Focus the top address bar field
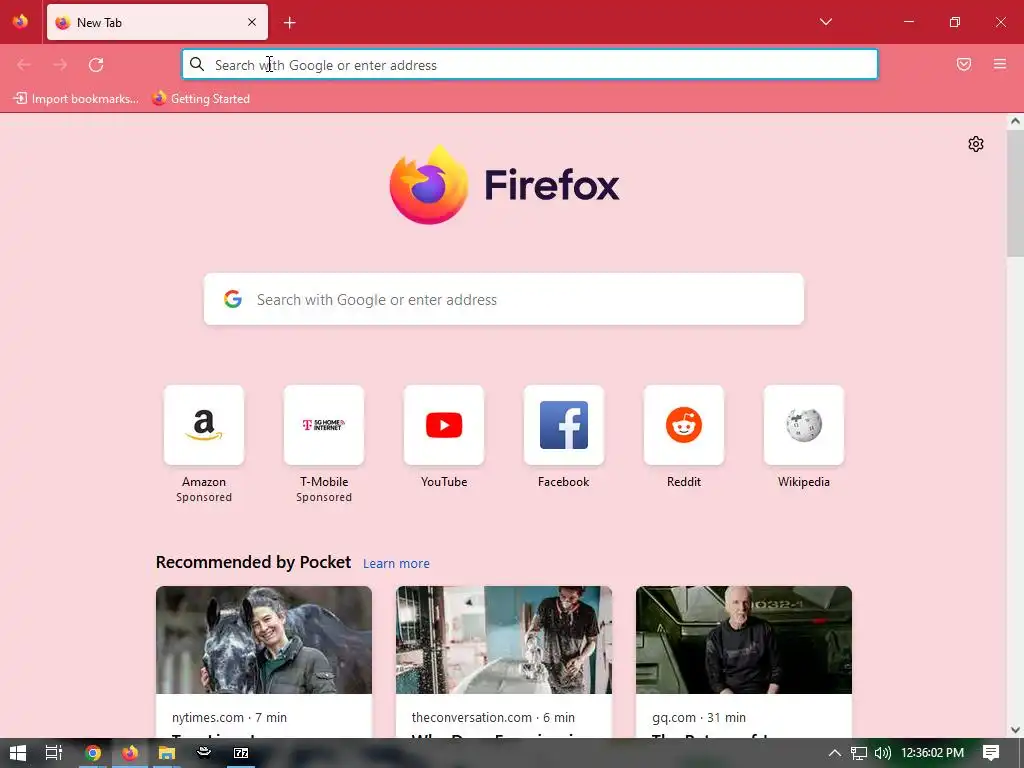 tap(530, 65)
